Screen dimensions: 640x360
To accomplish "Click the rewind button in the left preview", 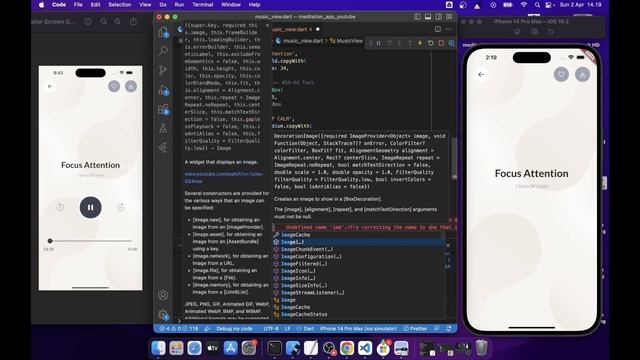I will coord(60,207).
